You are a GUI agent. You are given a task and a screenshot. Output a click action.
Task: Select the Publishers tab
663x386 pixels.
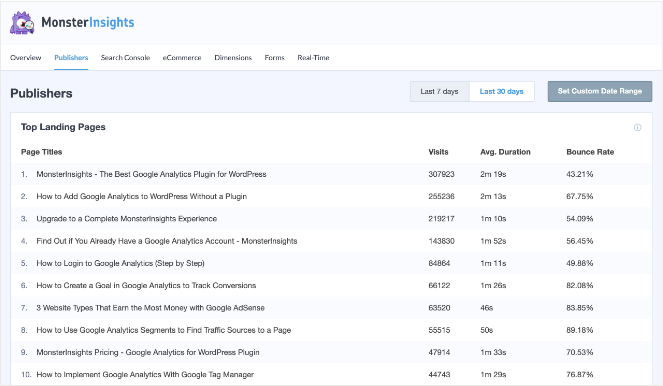71,58
